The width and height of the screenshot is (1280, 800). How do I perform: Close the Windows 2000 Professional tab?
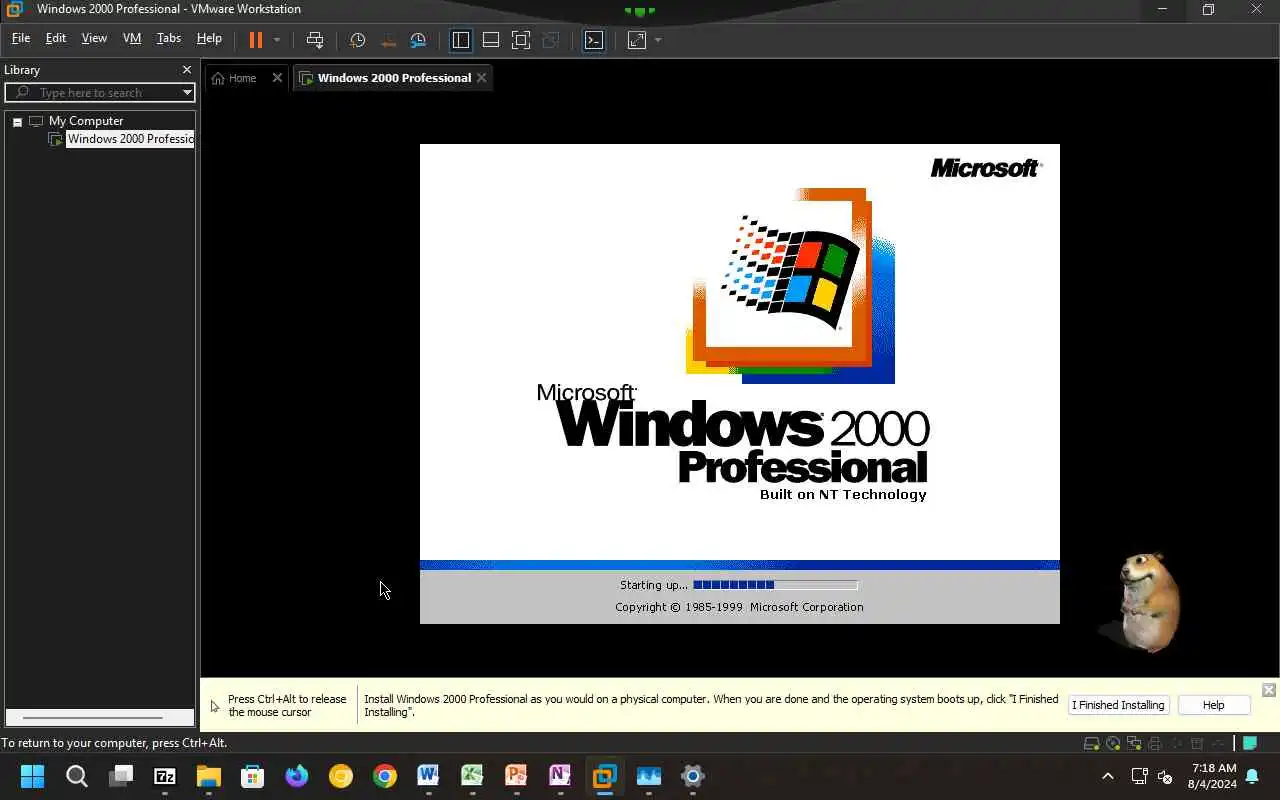coord(482,78)
